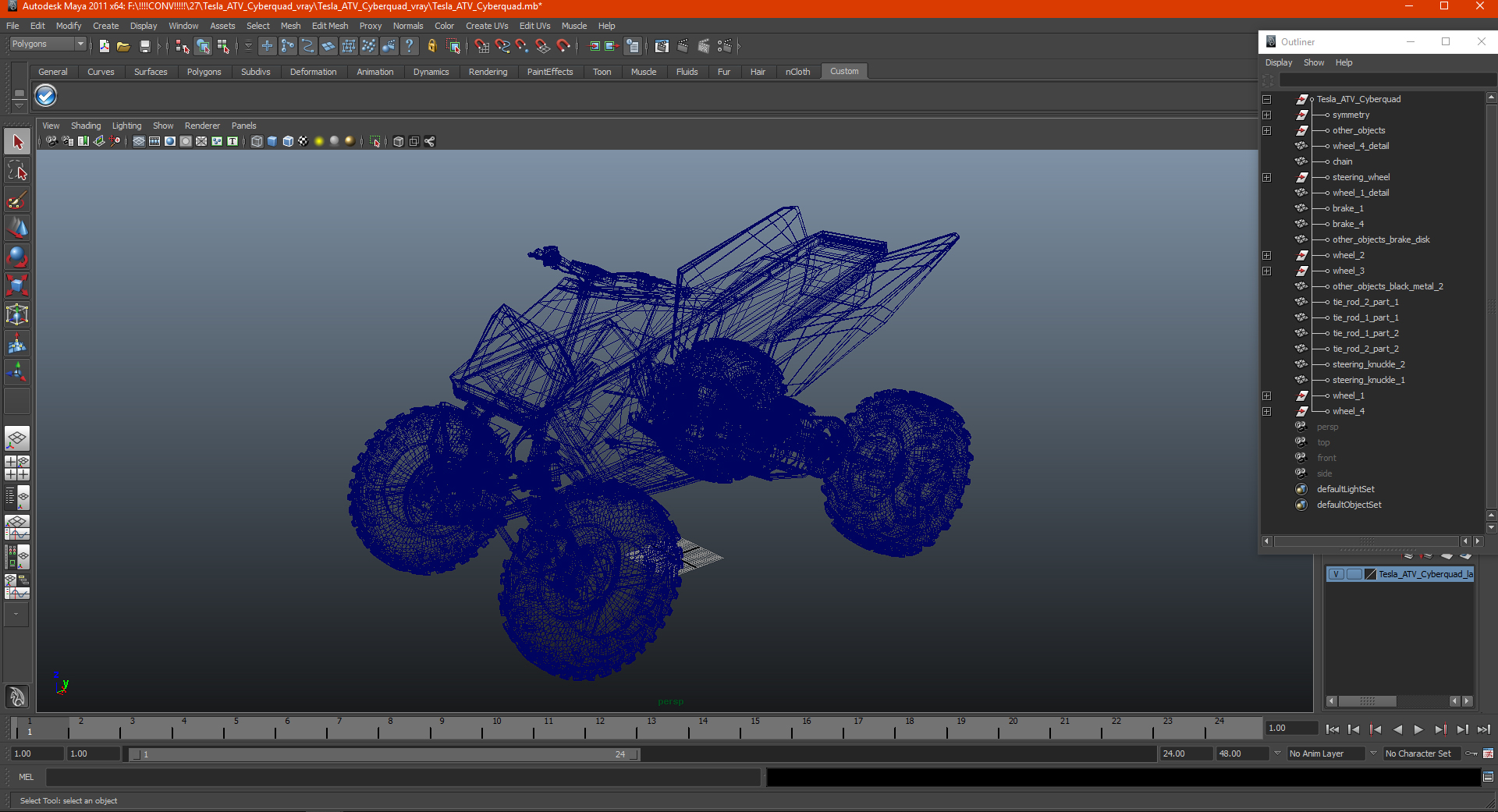Screen dimensions: 1498x812
Task: Click the New Scene icon
Action: click(104, 47)
